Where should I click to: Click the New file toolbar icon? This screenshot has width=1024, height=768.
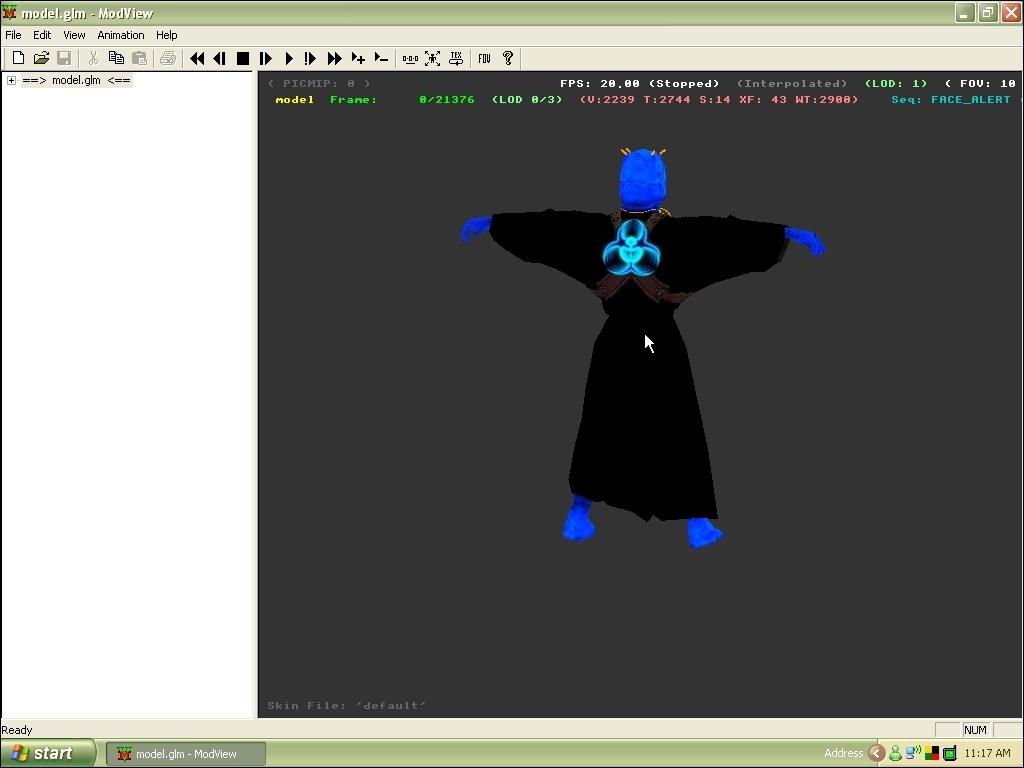pyautogui.click(x=18, y=59)
